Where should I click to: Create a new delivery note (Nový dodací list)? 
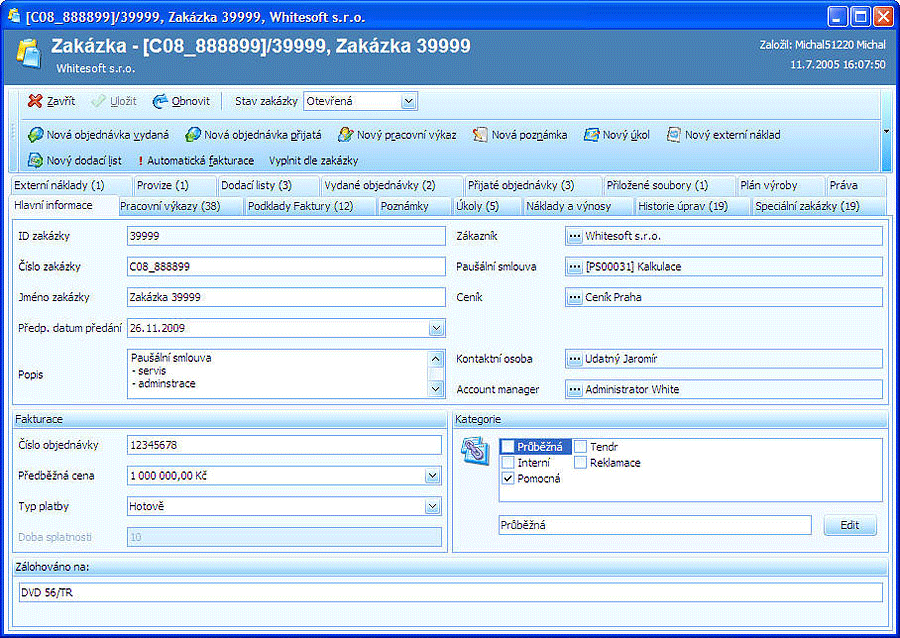pos(75,160)
